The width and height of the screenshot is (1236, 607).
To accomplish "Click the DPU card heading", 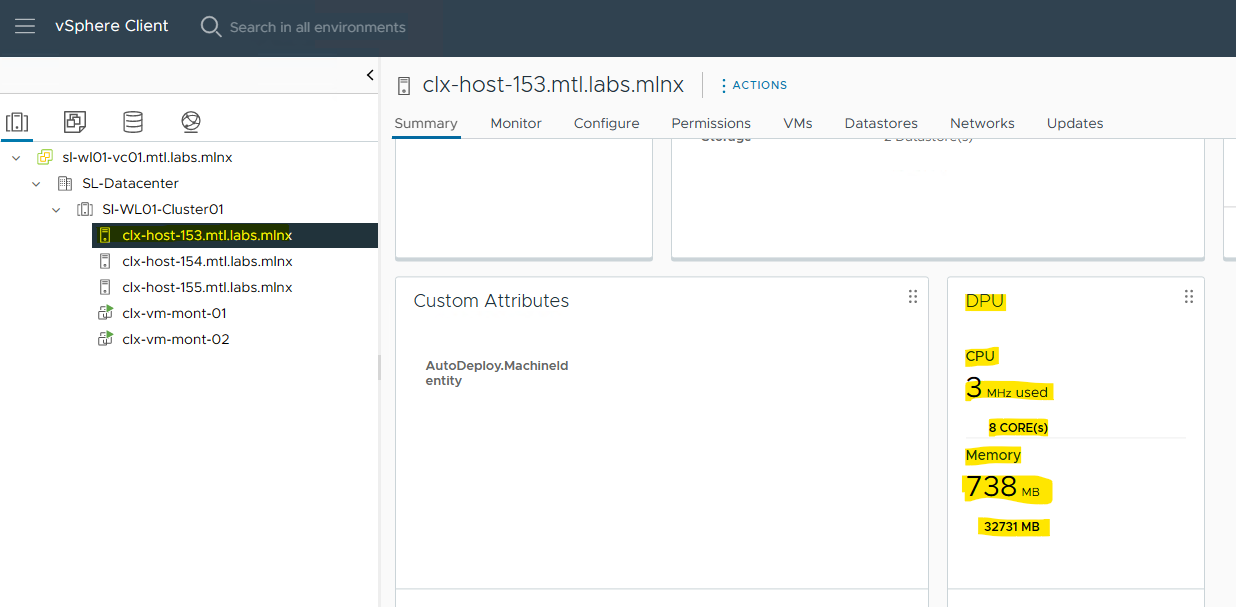I will coord(985,301).
